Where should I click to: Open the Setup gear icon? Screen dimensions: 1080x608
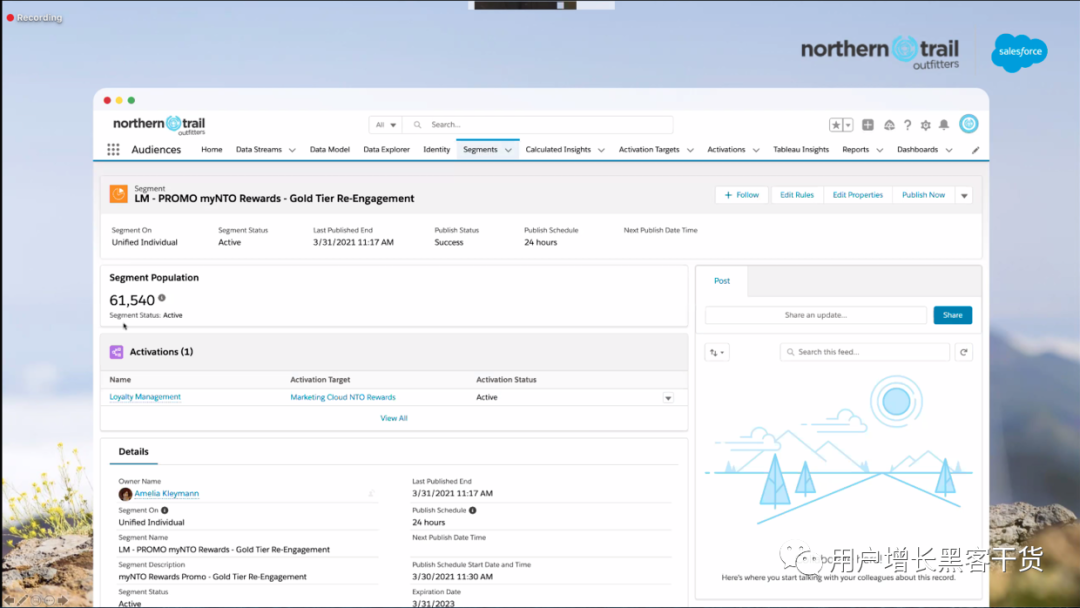coord(926,125)
